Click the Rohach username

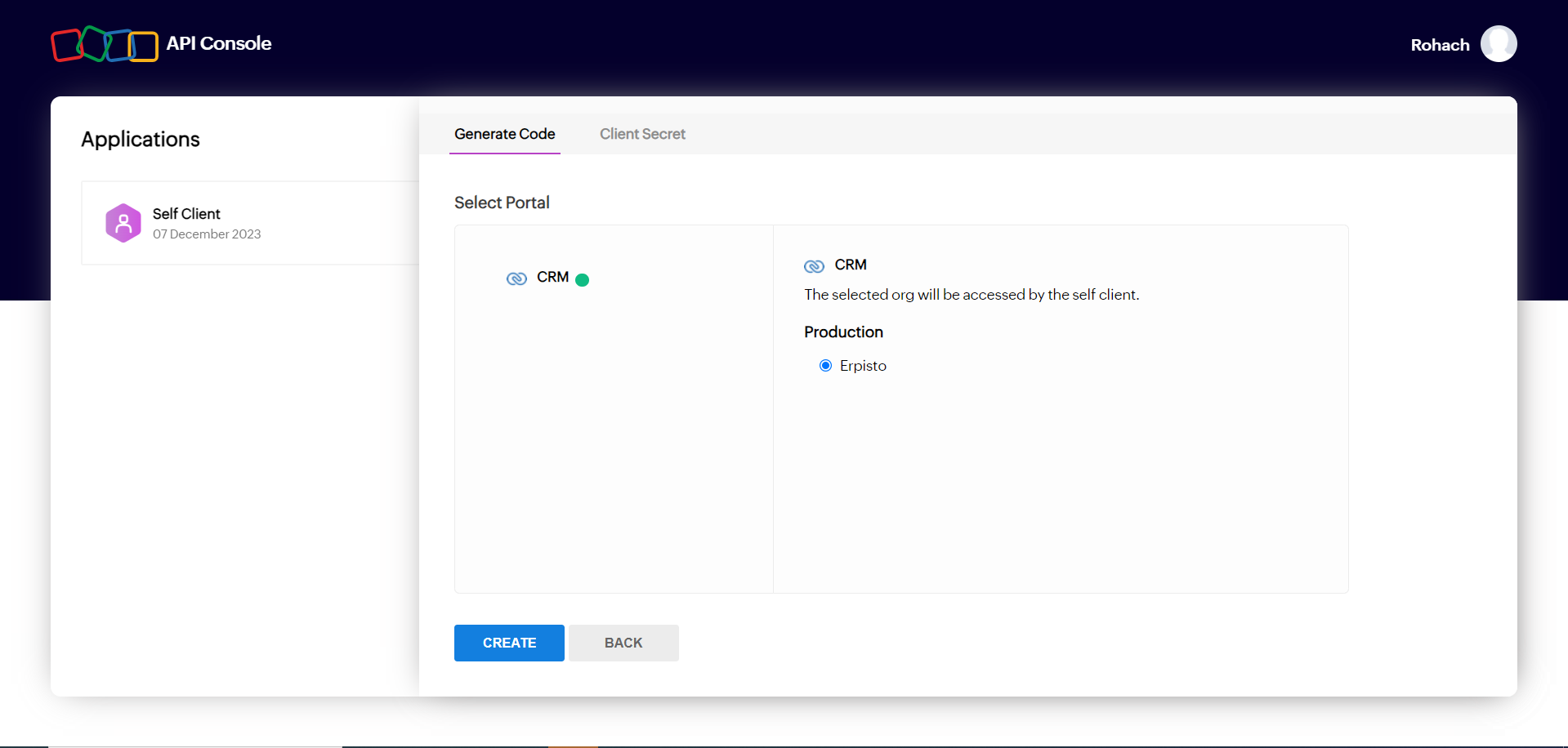1440,45
